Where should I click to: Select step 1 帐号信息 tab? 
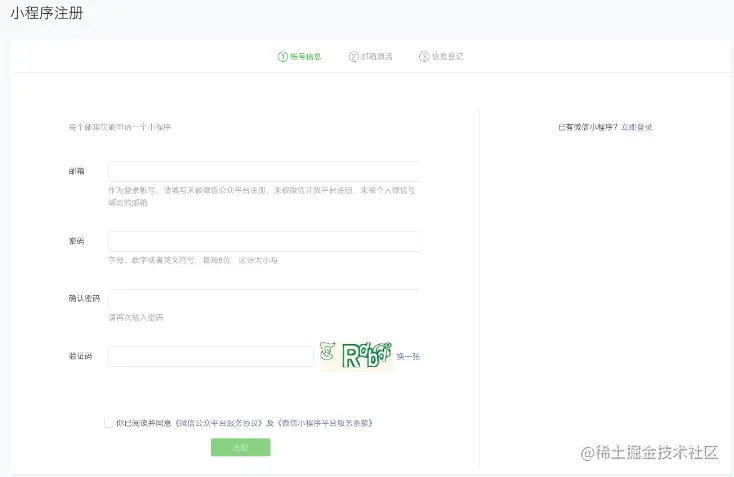(300, 57)
